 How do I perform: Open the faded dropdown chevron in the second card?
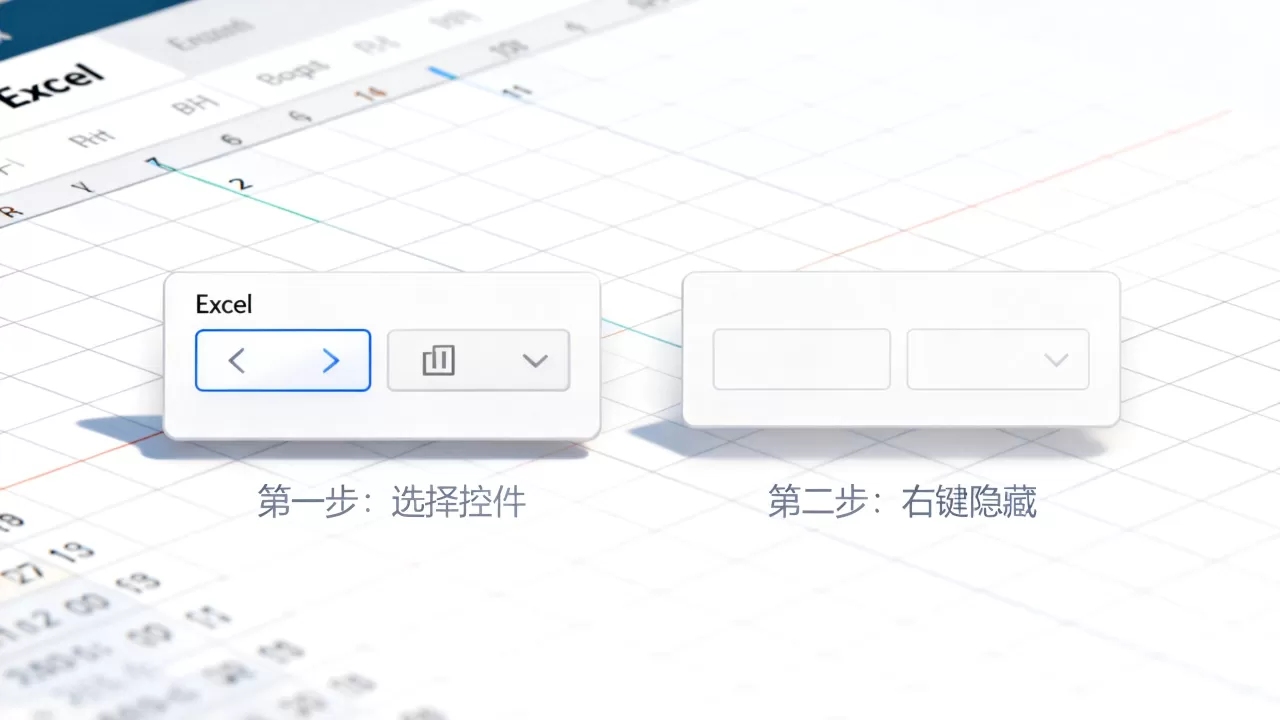click(1056, 360)
